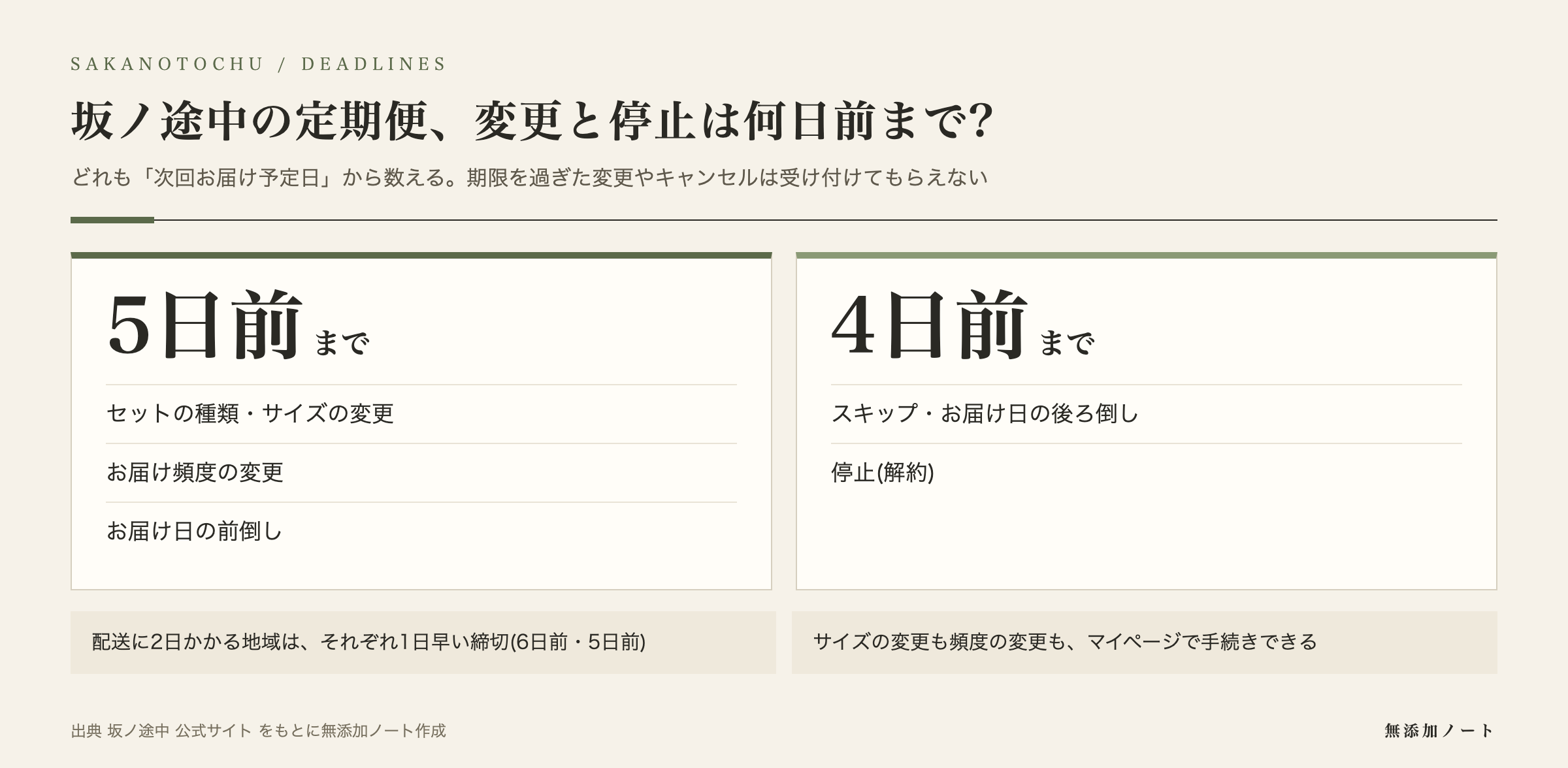Viewport: 1568px width, 768px height.
Task: Click the headline 坂ノ途中の定期便、変更と停止は何日前まで?
Action: coord(532,121)
